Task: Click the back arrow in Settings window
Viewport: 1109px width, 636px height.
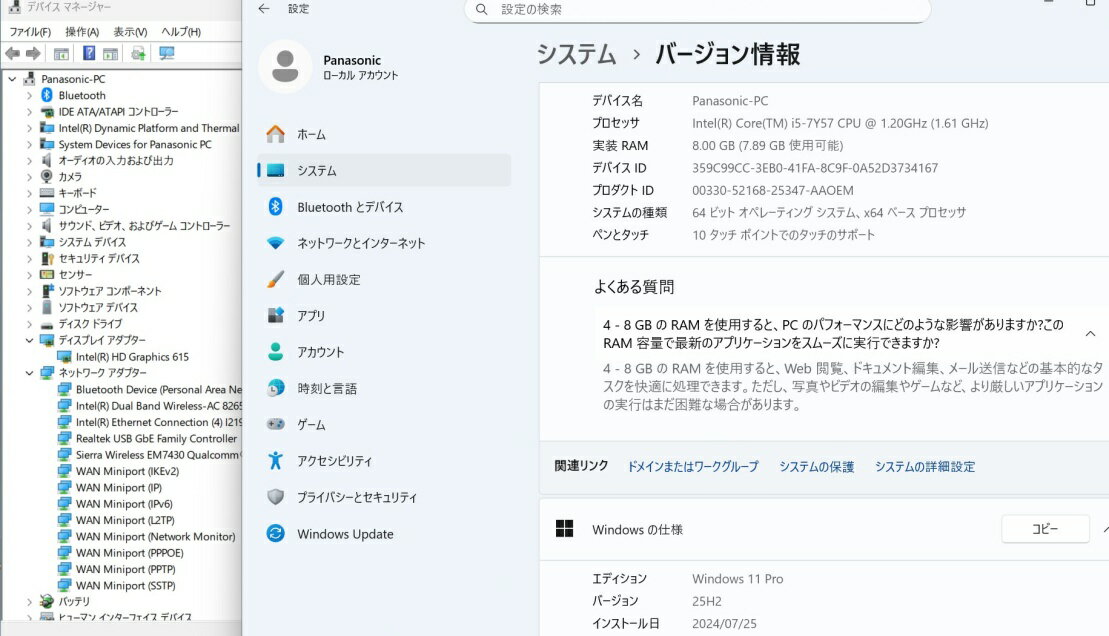Action: (264, 9)
